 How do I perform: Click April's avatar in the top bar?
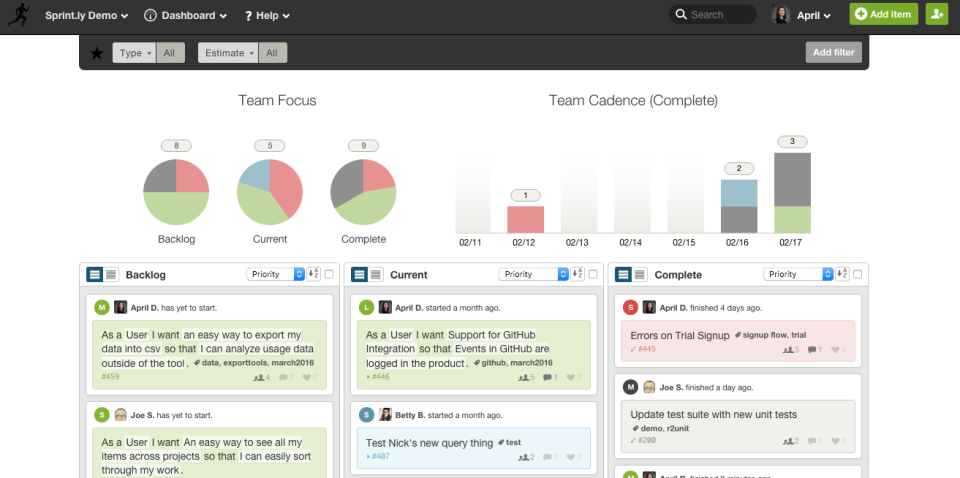[x=781, y=15]
